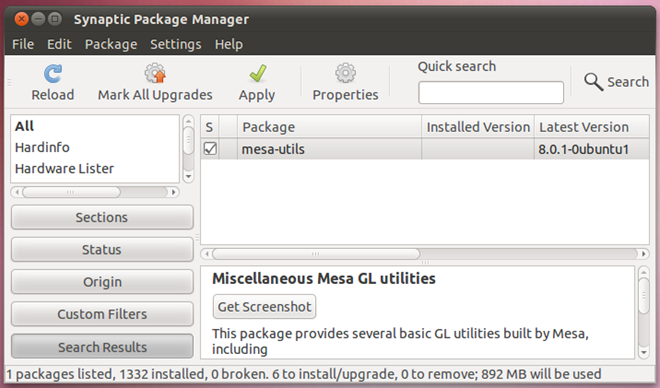The height and width of the screenshot is (388, 660).
Task: Click filter list scrollbar up arrow
Action: tap(189, 121)
